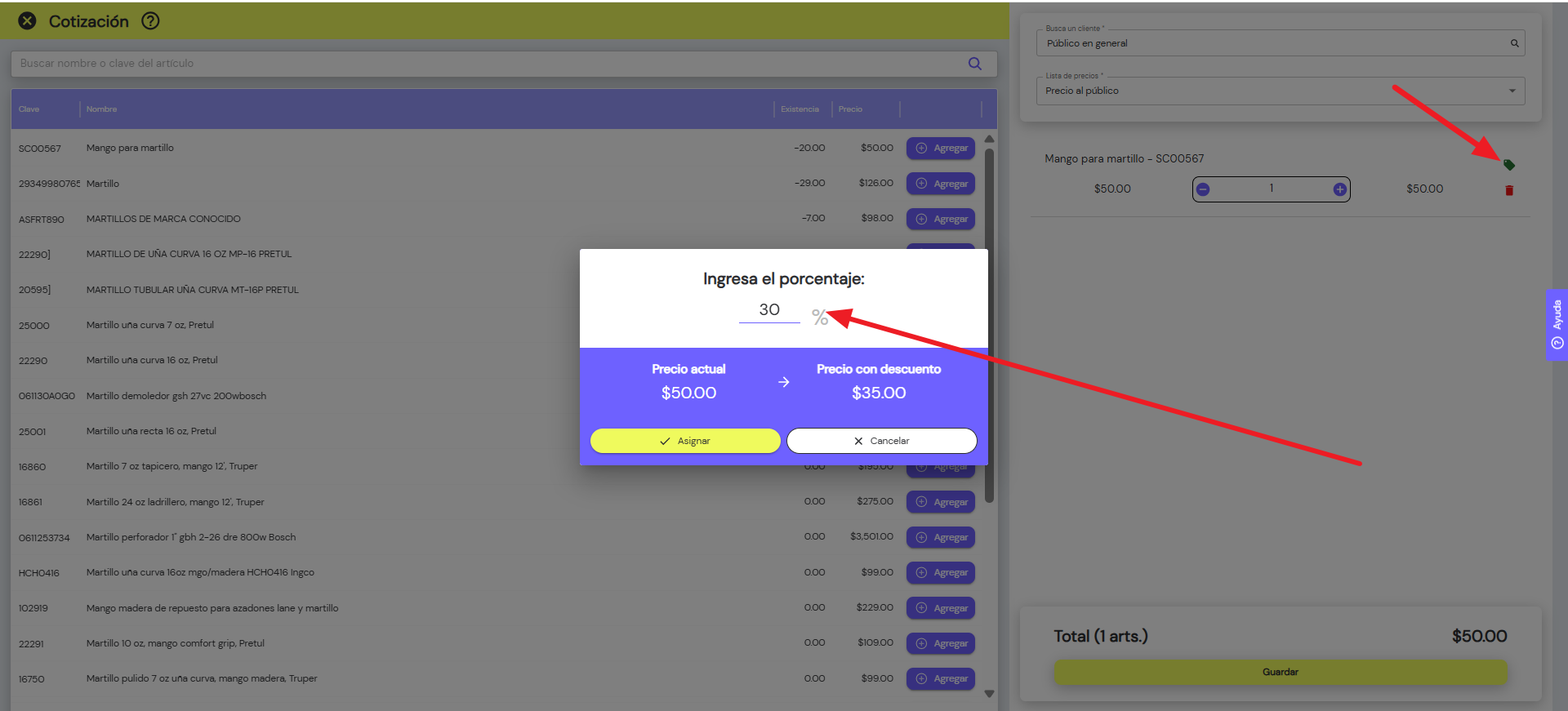The width and height of the screenshot is (1568, 711).
Task: Add Mango madera de repuesto via Agregar
Action: tap(941, 608)
